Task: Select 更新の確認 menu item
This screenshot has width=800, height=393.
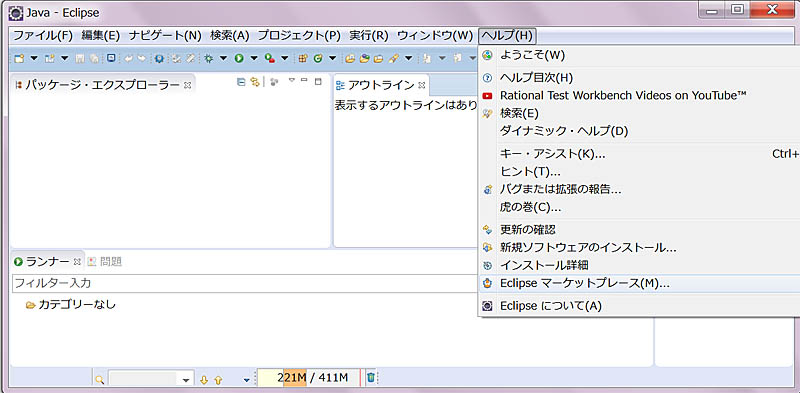Action: click(x=639, y=230)
